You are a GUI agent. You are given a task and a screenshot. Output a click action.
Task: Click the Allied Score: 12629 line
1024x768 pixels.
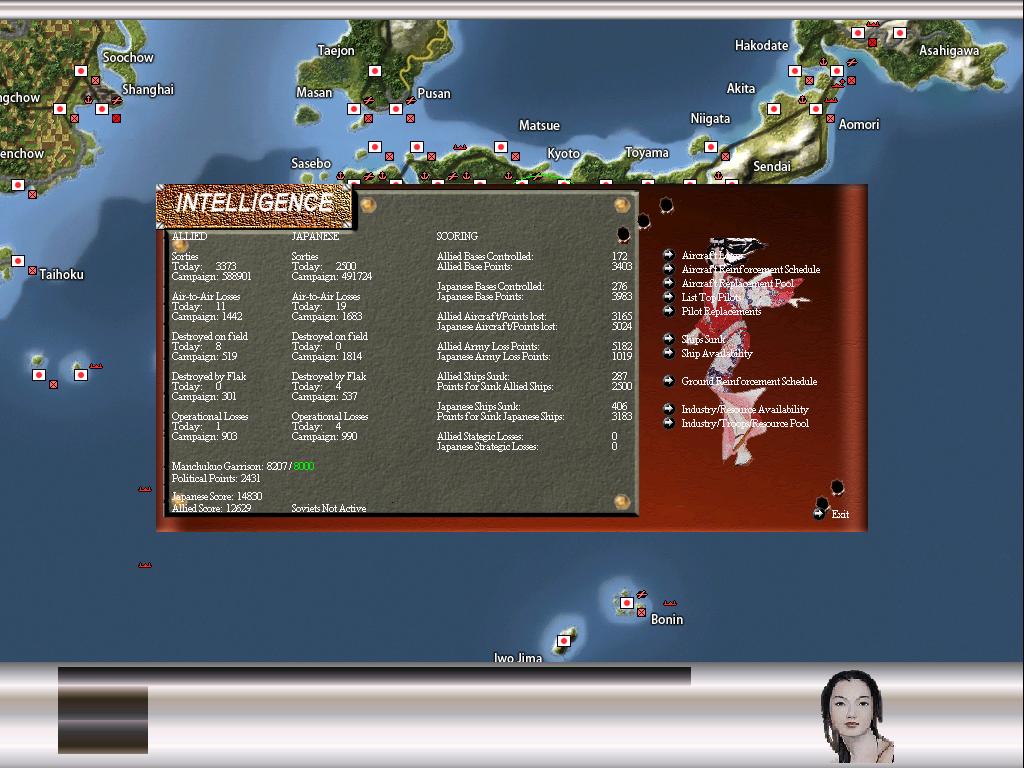tap(212, 508)
